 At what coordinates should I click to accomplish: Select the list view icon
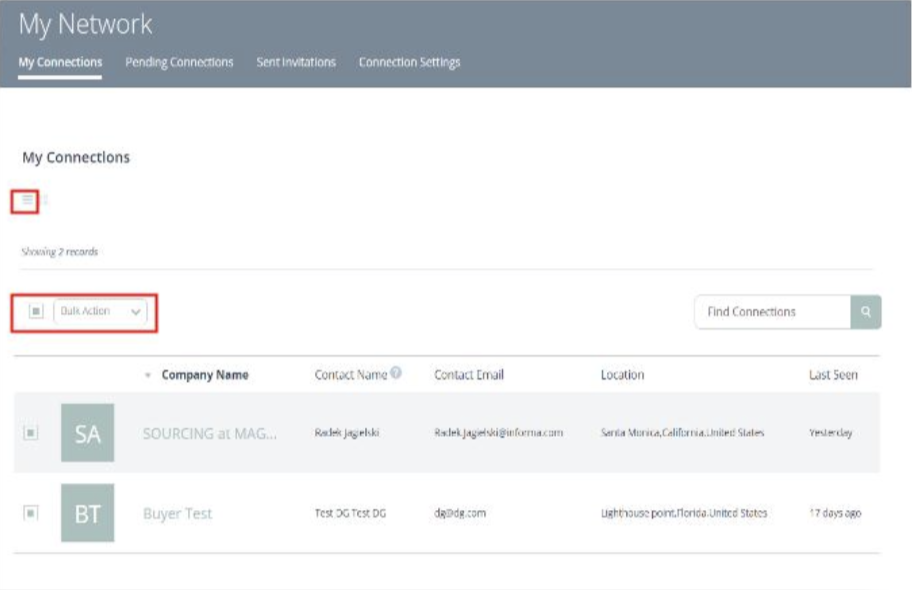(x=27, y=198)
